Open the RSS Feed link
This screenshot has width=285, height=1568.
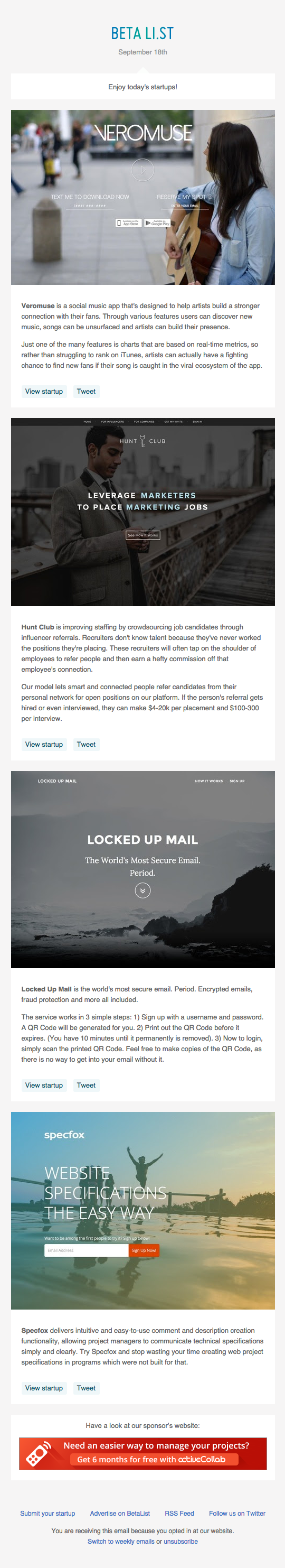(179, 1513)
